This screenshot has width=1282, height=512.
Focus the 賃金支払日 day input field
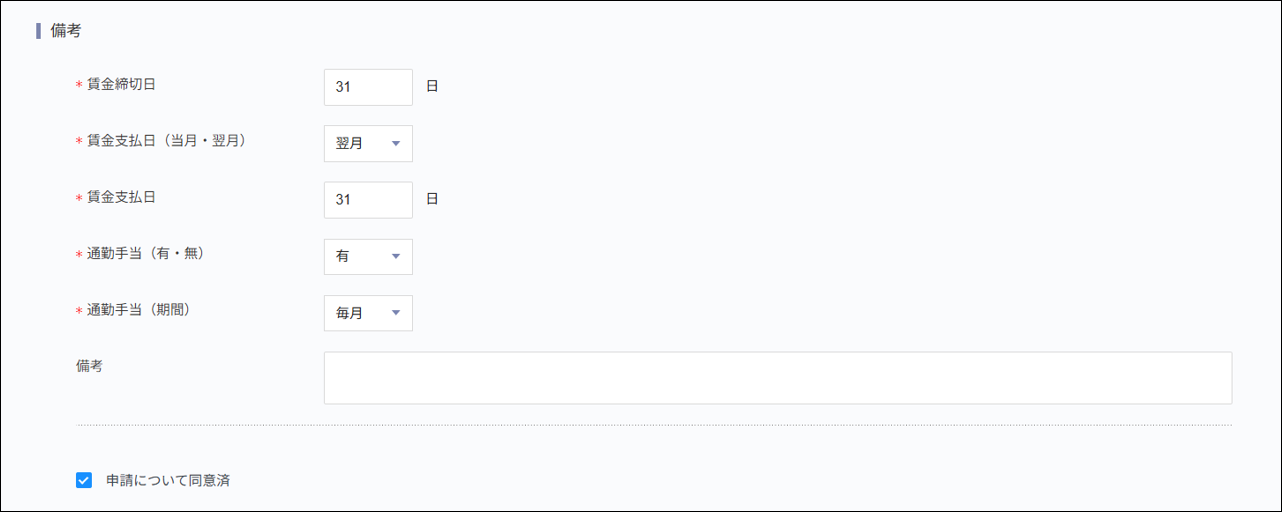(367, 200)
